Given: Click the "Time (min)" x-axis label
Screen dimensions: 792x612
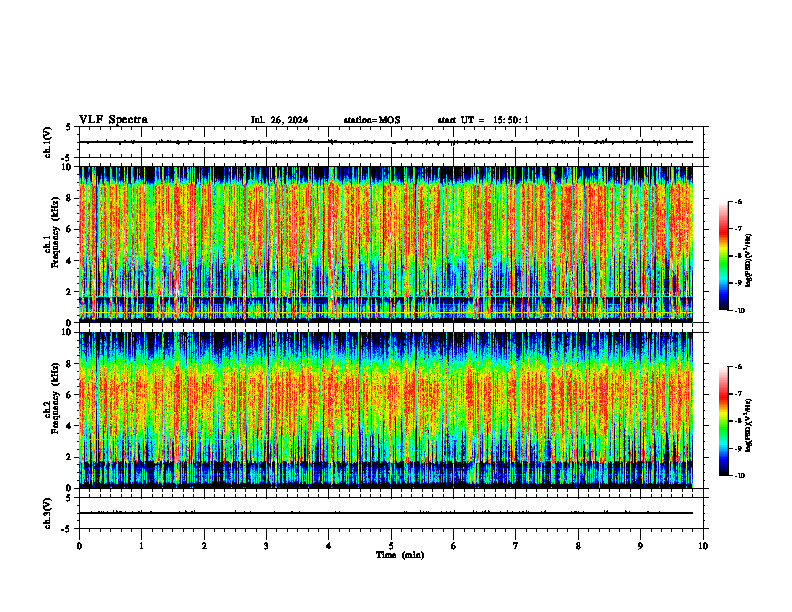Looking at the screenshot, I should pyautogui.click(x=400, y=555).
